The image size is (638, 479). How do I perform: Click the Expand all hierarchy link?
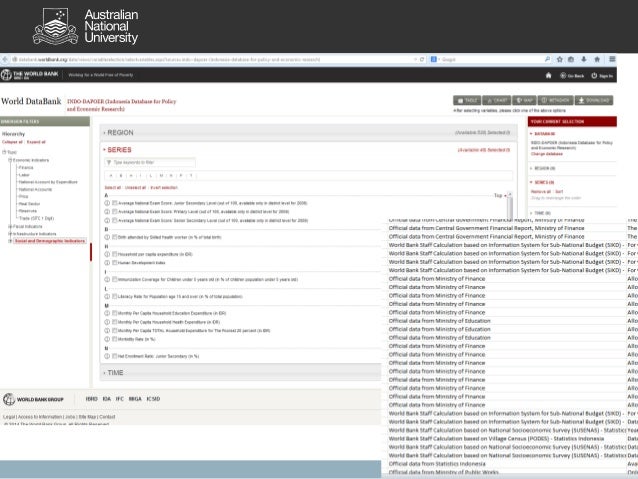pyautogui.click(x=36, y=142)
